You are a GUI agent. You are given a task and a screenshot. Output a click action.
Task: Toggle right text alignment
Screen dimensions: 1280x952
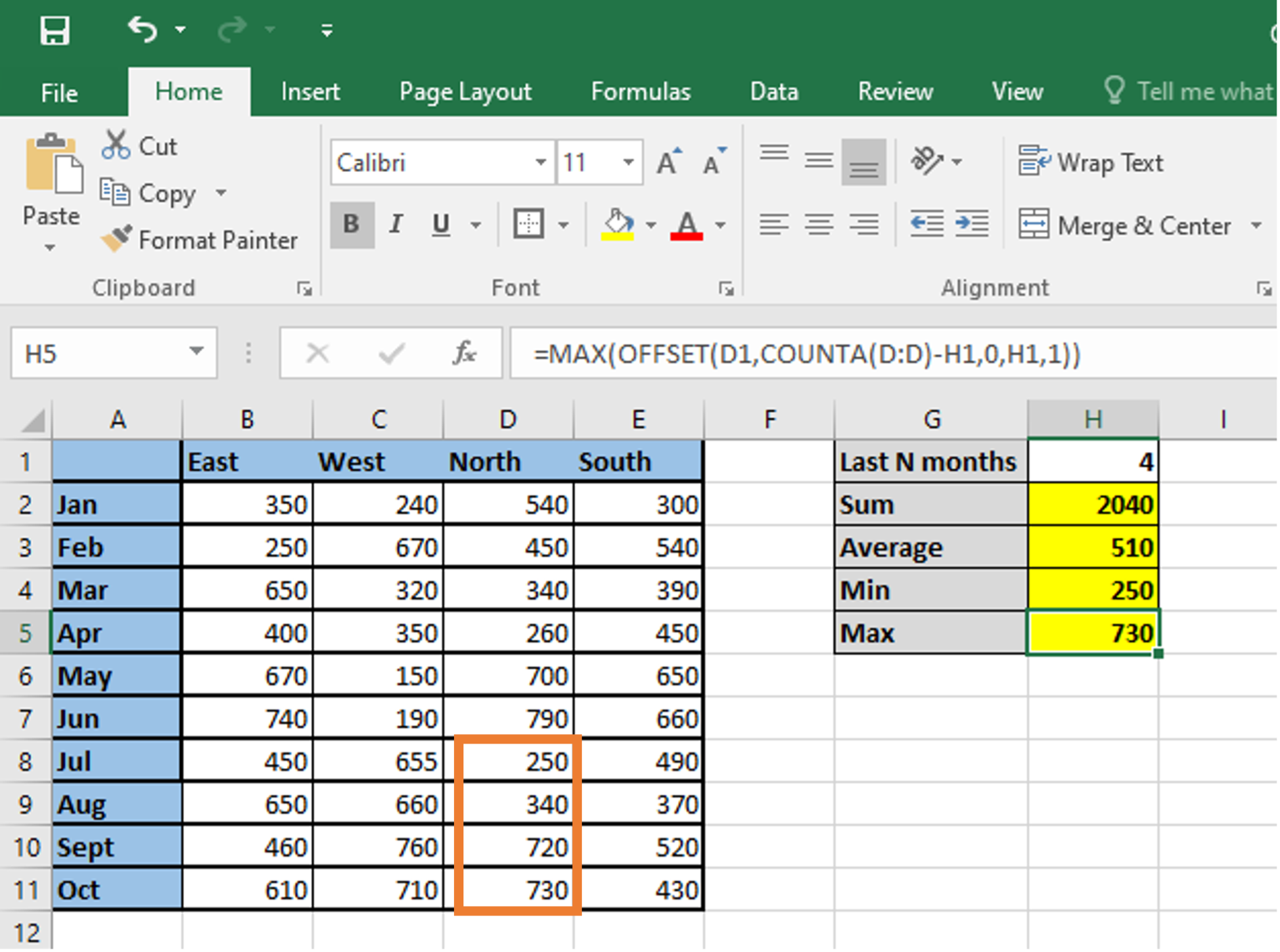[864, 225]
